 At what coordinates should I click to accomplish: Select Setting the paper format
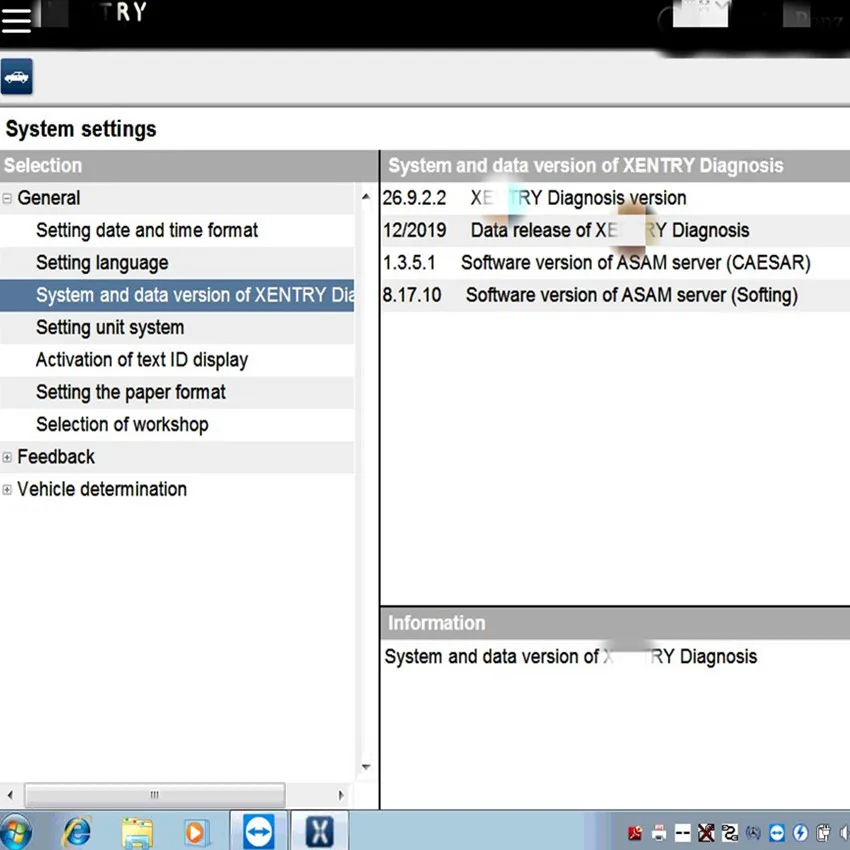click(131, 392)
